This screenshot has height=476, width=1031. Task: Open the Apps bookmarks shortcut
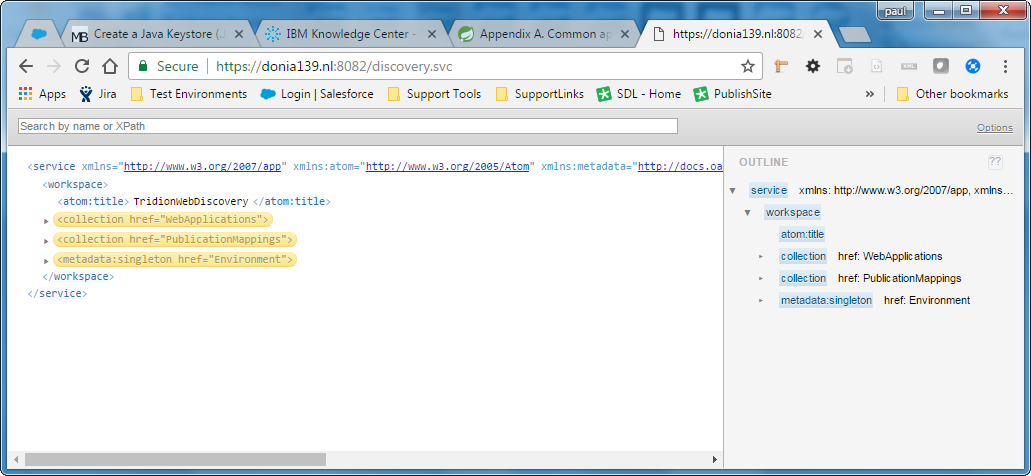pos(42,94)
